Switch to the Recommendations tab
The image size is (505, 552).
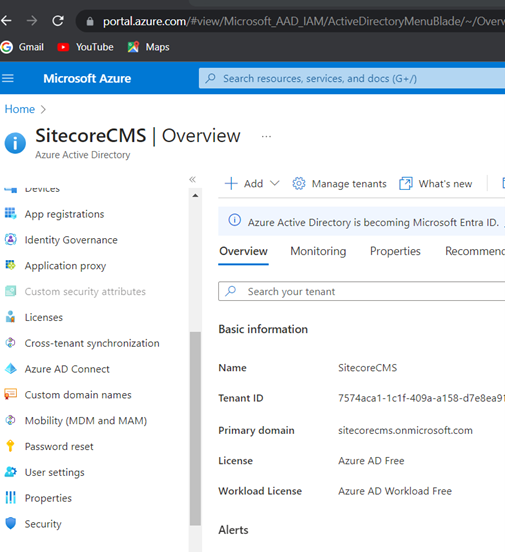[475, 251]
